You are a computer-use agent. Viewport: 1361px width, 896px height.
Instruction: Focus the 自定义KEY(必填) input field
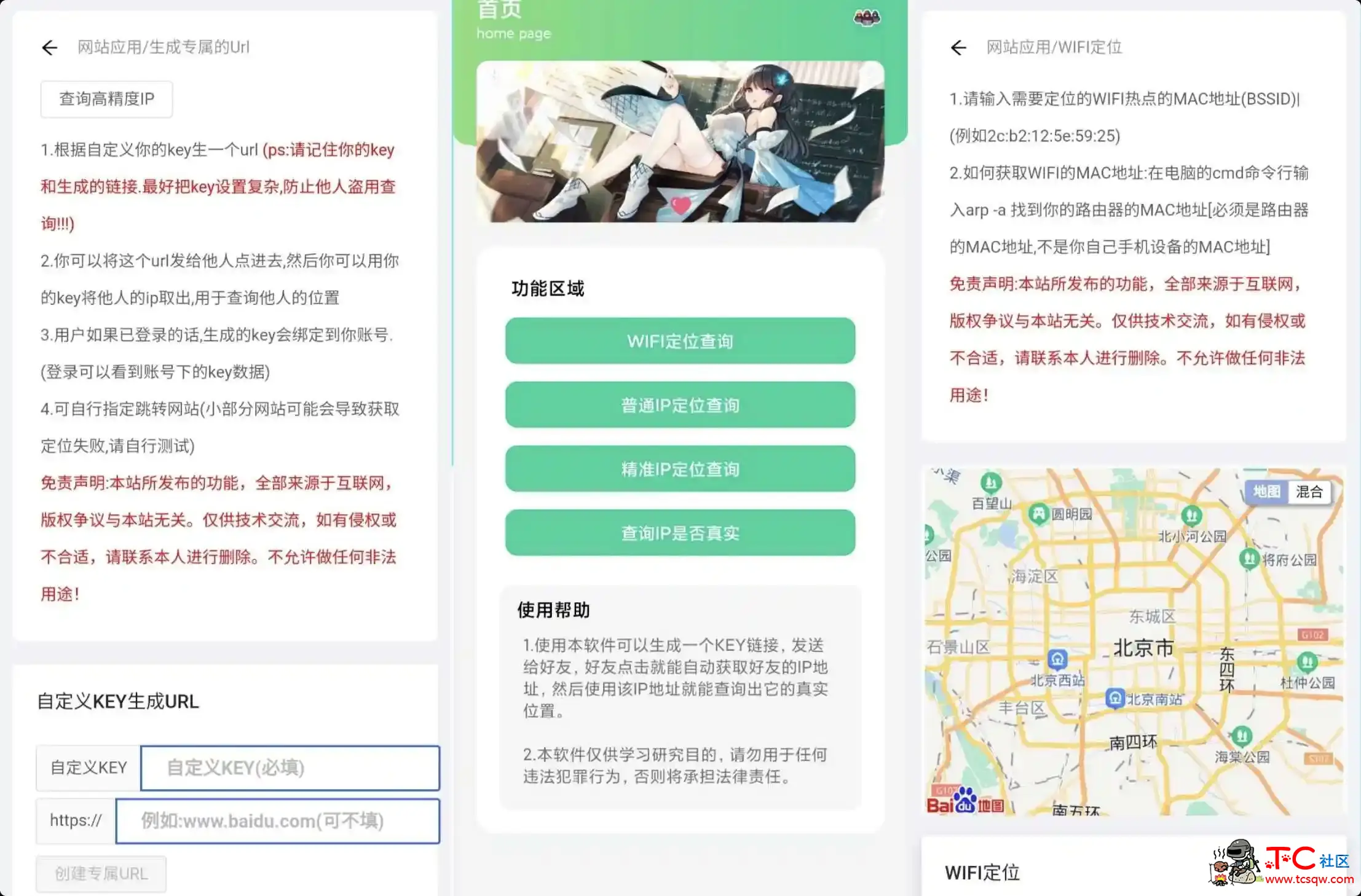(290, 768)
